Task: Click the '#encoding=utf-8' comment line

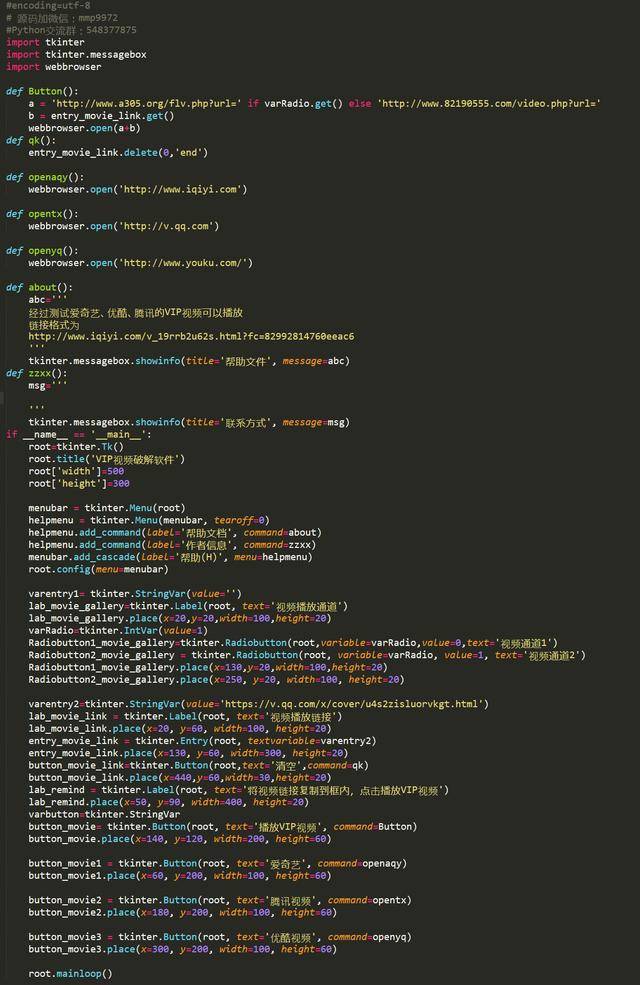Action: (x=48, y=5)
